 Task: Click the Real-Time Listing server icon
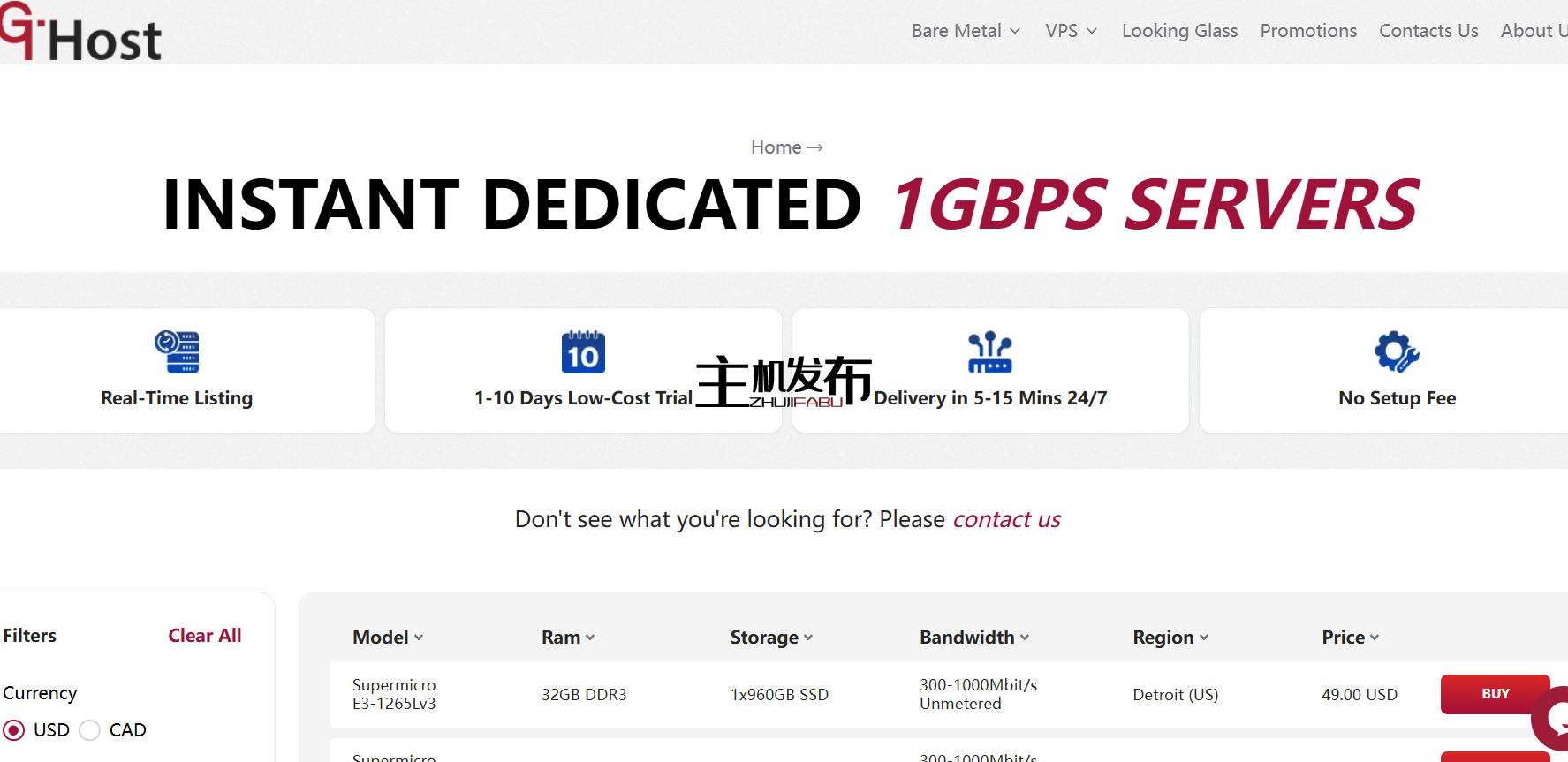click(177, 352)
